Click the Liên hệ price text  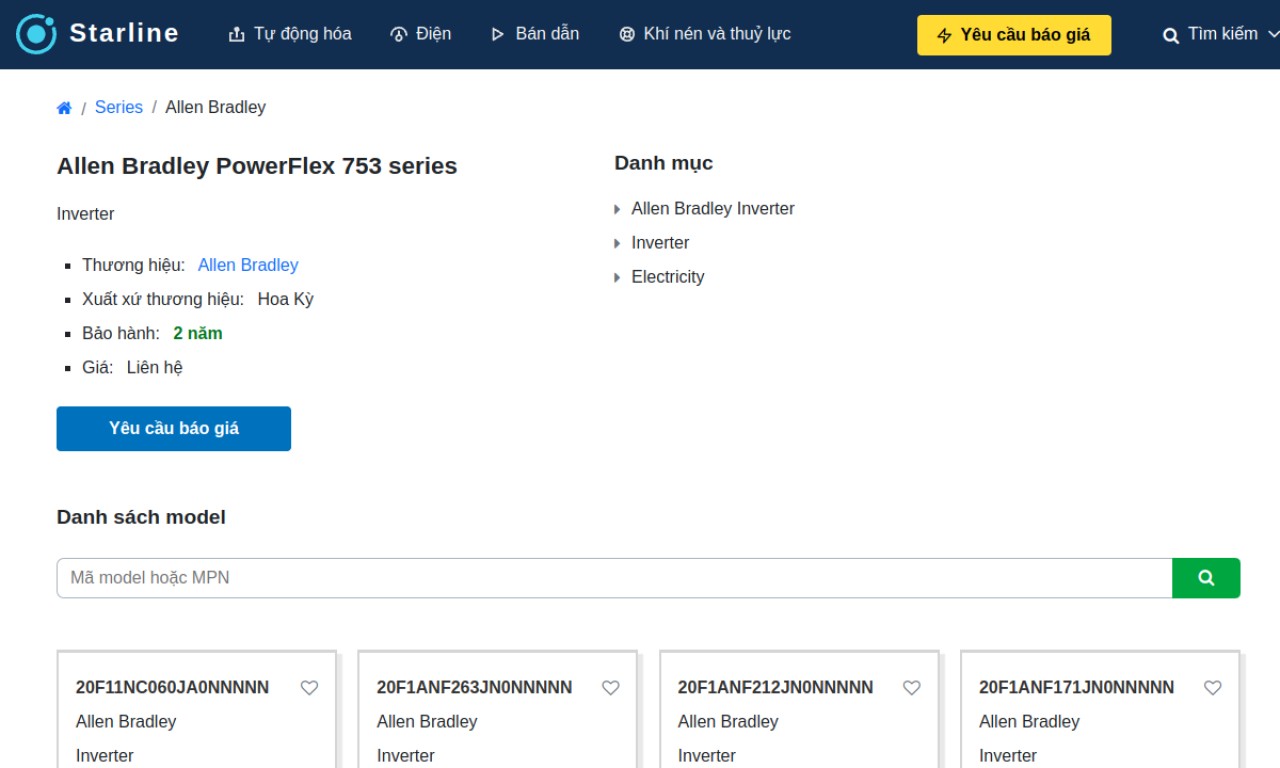click(x=155, y=367)
